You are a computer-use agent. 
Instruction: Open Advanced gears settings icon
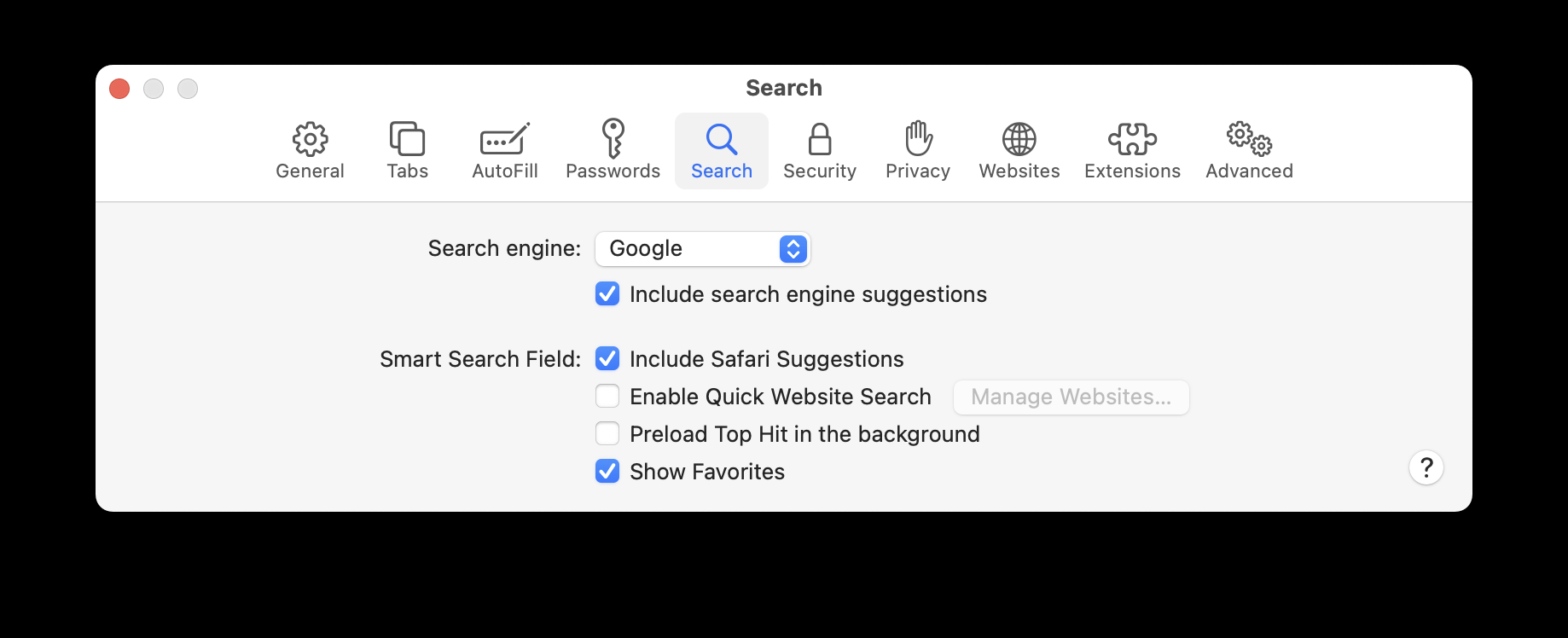pos(1248,139)
